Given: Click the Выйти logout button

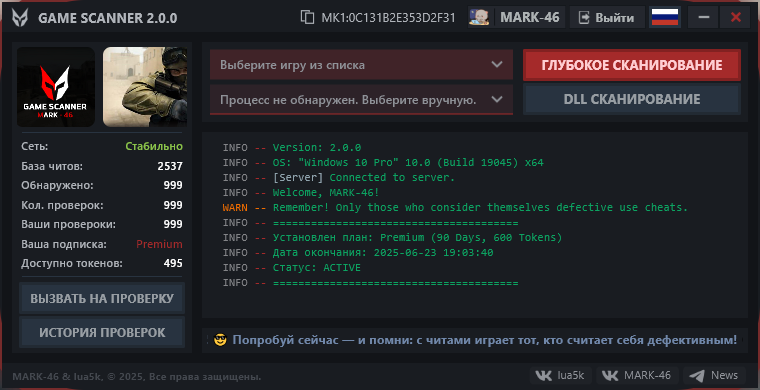Looking at the screenshot, I should pyautogui.click(x=607, y=18).
